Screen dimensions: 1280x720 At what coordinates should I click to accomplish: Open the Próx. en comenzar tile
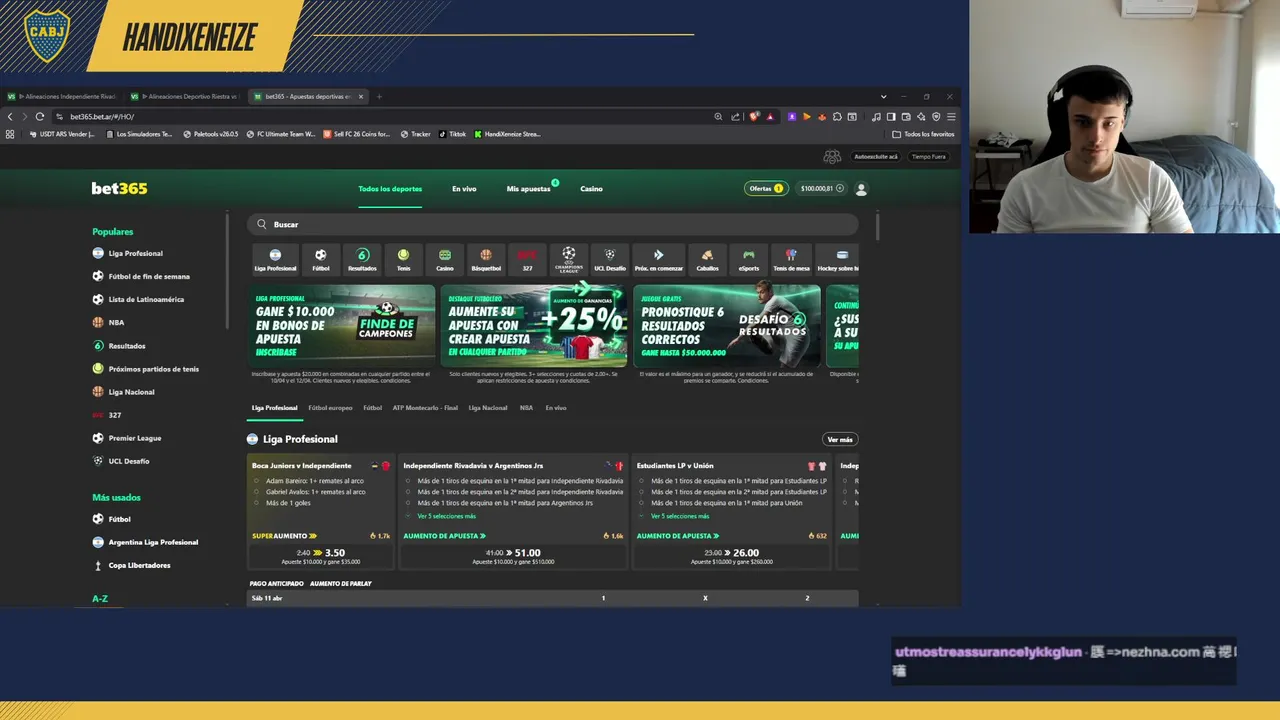(658, 259)
